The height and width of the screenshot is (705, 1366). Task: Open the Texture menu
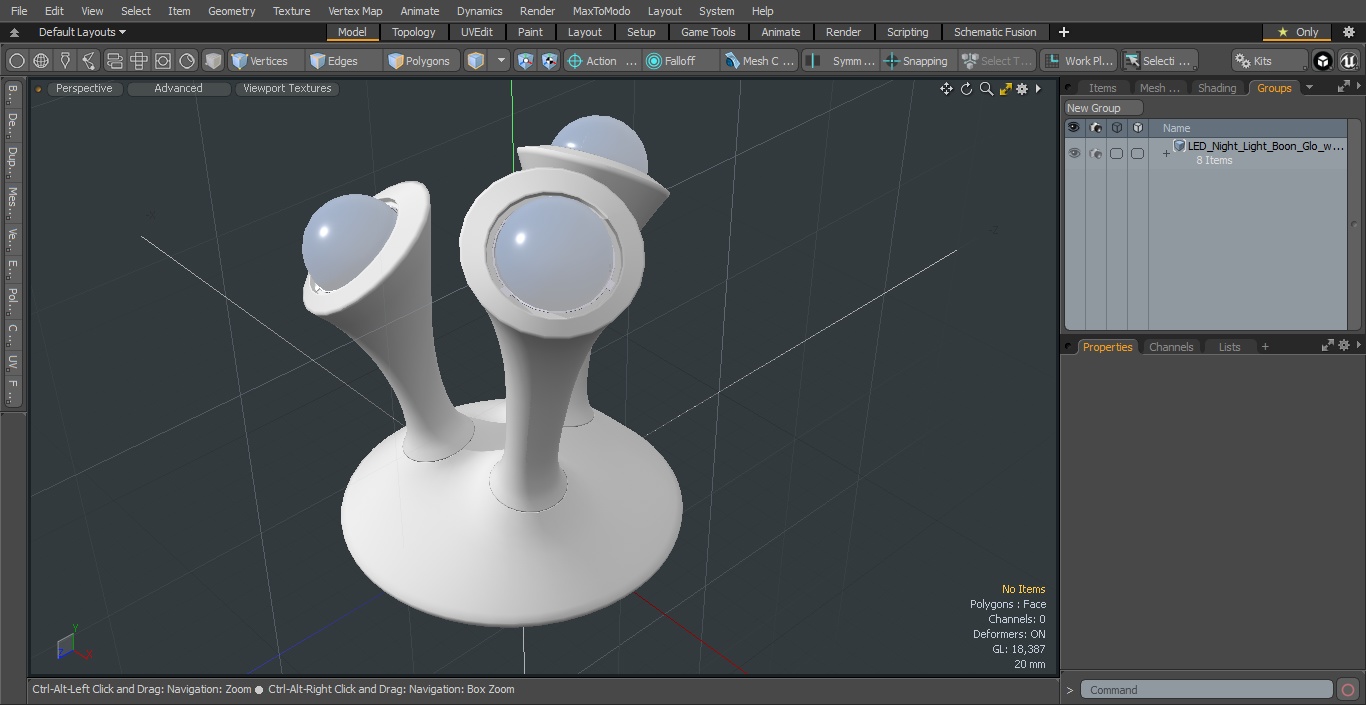(291, 11)
